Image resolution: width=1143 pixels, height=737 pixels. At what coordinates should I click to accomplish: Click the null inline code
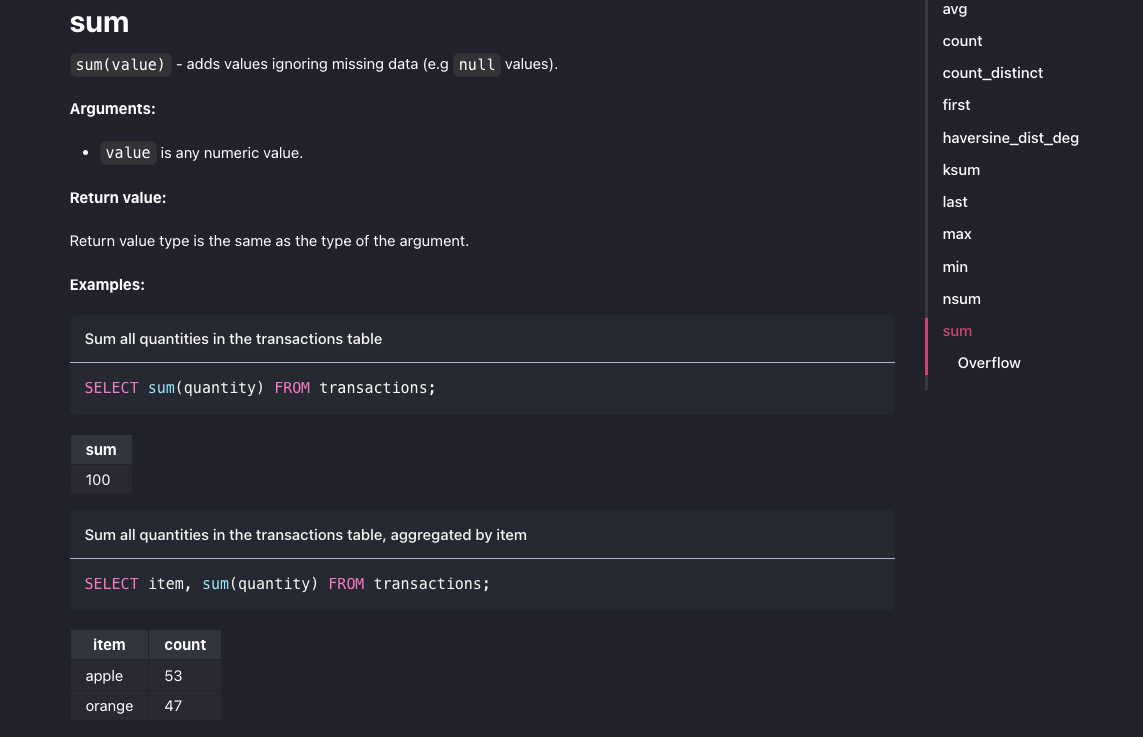pos(477,65)
